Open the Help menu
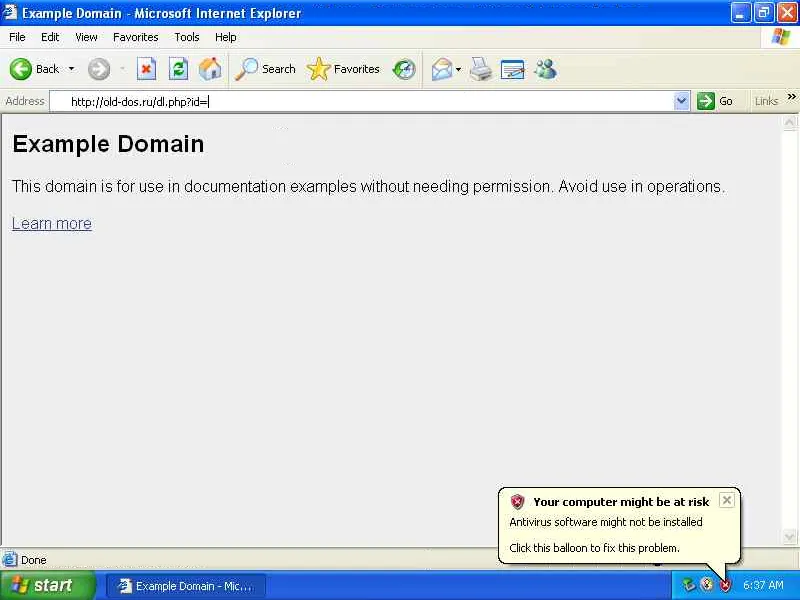The image size is (800, 600). point(226,37)
